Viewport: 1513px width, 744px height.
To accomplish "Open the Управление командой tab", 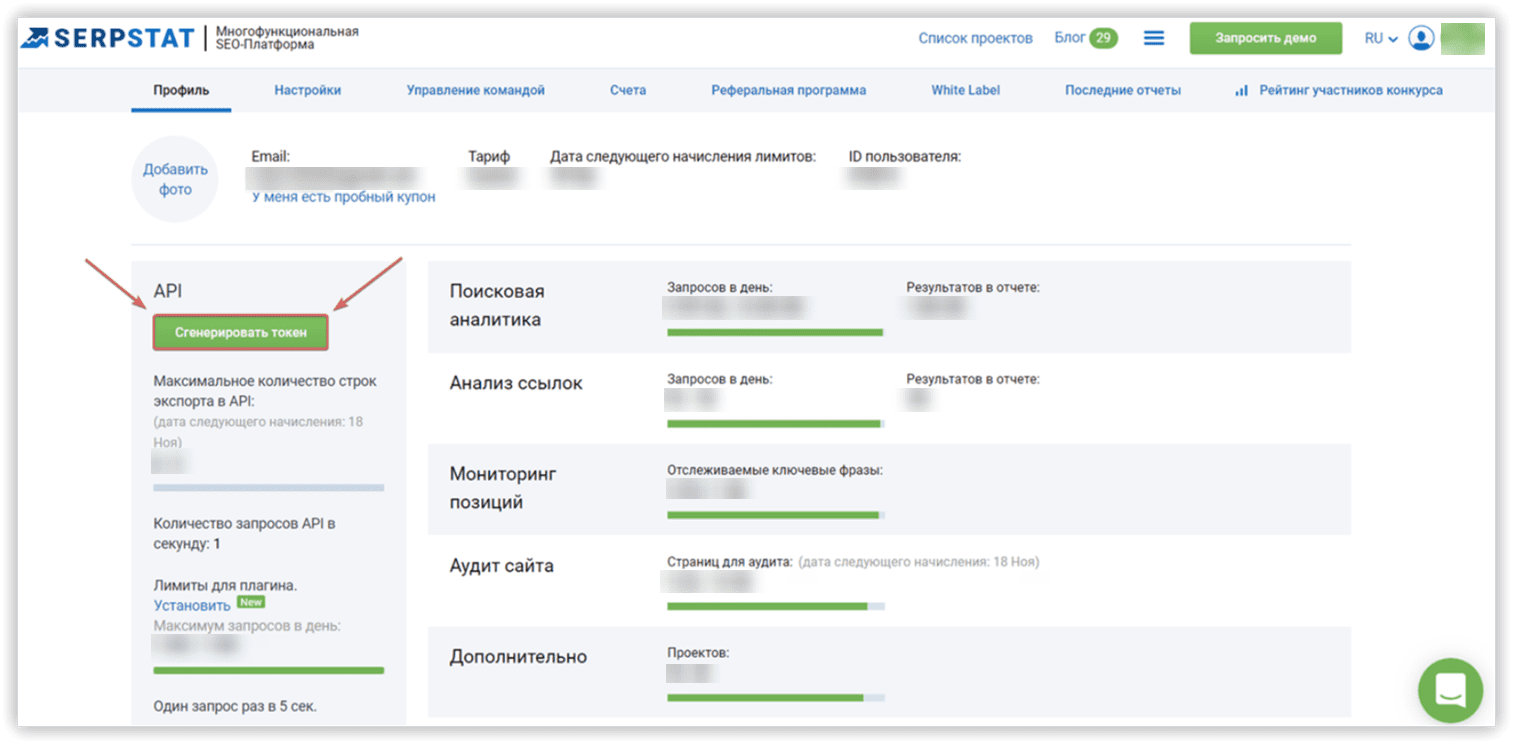I will (x=476, y=90).
